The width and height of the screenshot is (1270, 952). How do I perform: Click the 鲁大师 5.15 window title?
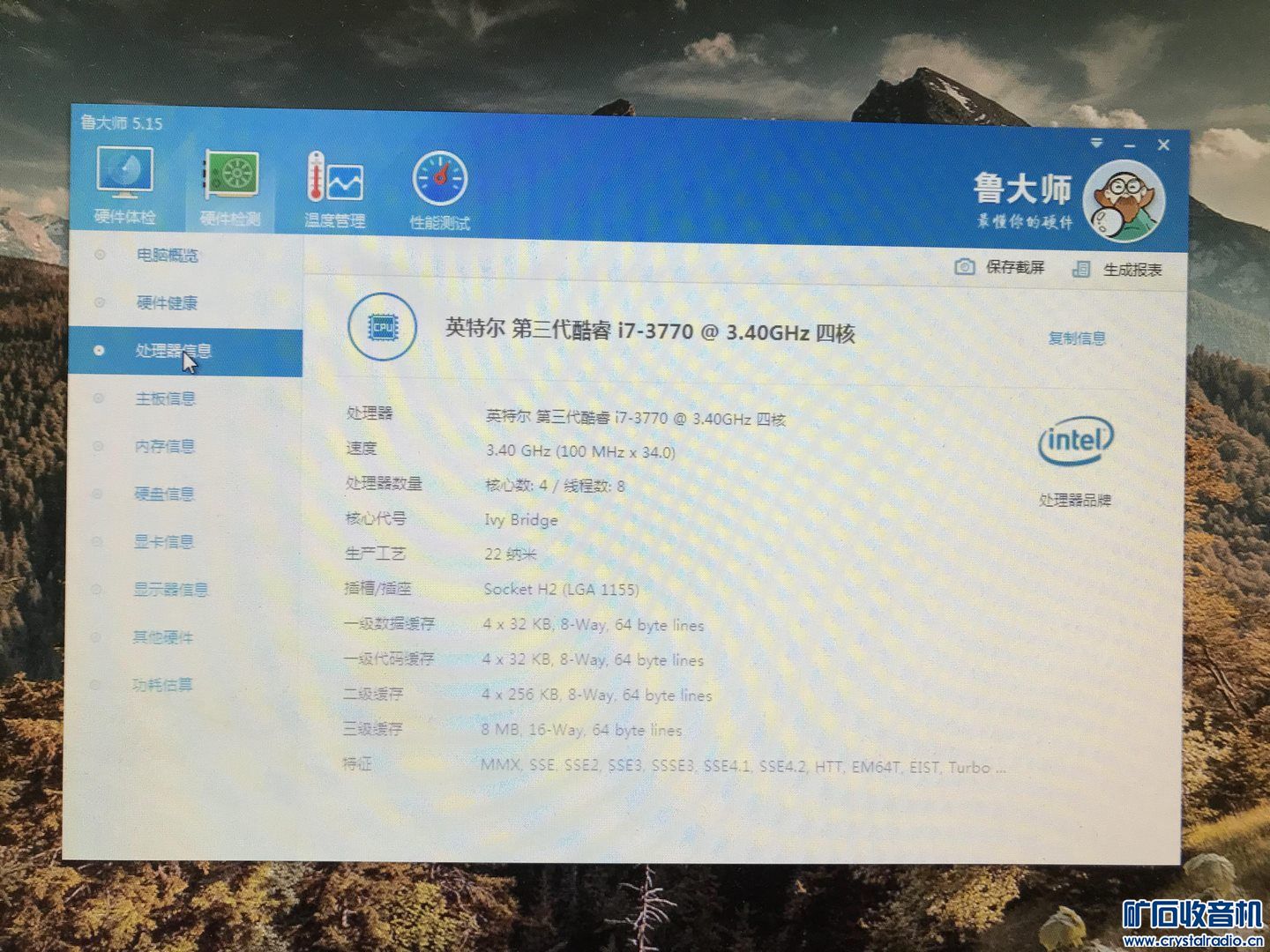[122, 123]
